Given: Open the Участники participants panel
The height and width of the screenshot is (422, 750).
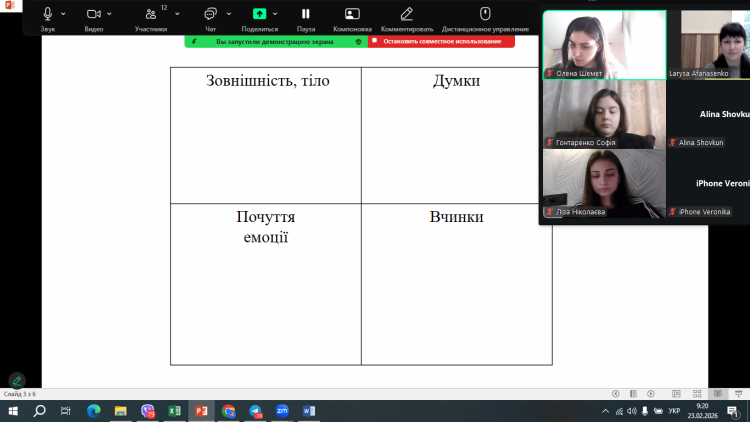Looking at the screenshot, I should click(x=151, y=14).
